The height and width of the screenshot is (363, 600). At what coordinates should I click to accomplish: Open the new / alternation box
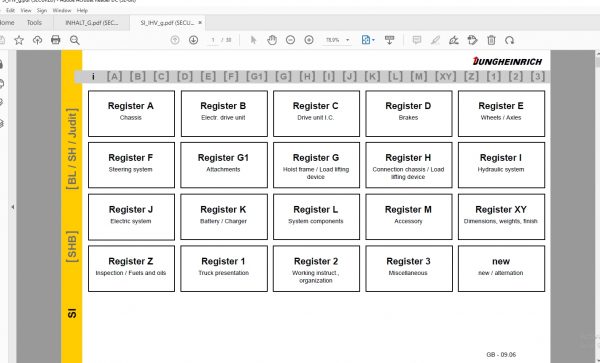click(x=501, y=269)
